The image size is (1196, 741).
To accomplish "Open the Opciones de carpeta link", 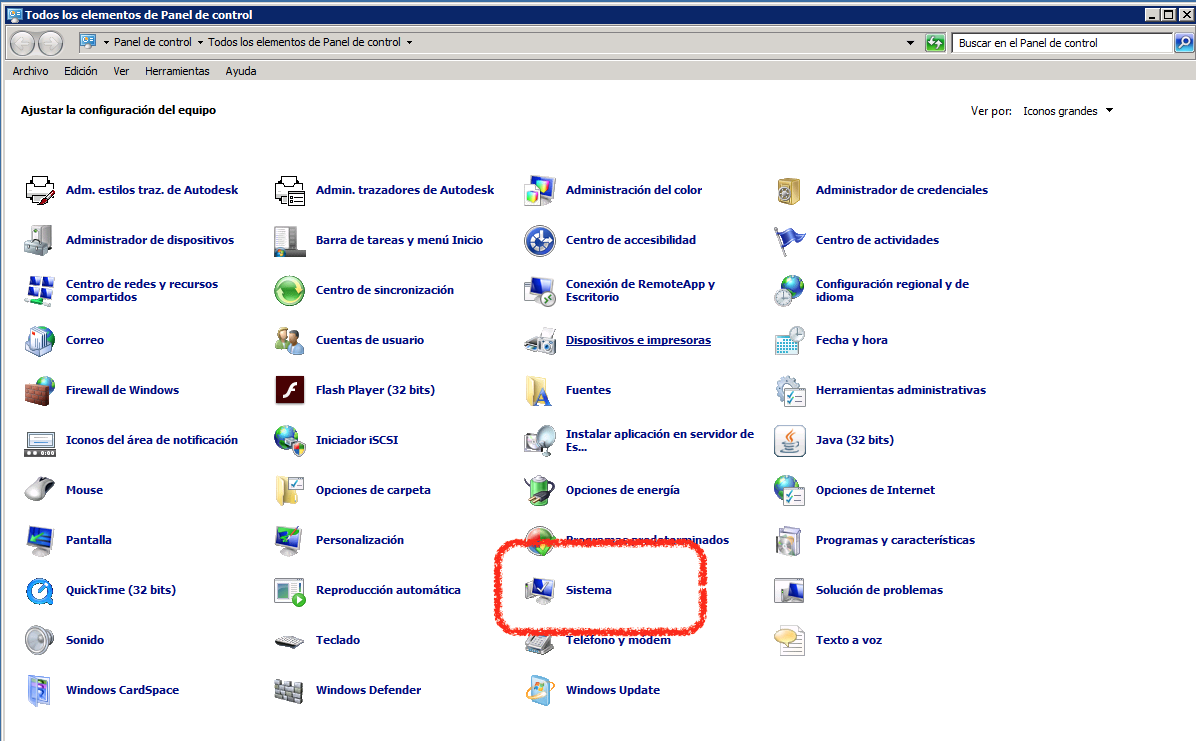I will 373,490.
